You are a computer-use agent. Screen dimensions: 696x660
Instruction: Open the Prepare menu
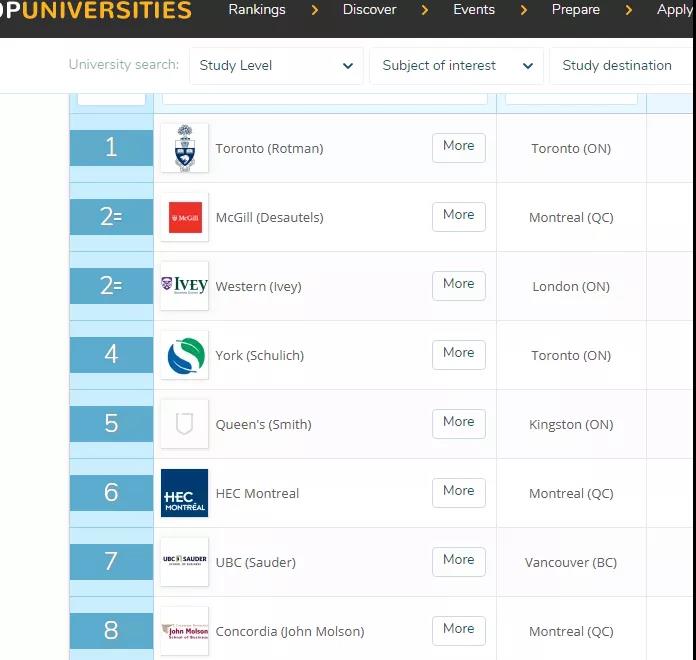coord(576,10)
